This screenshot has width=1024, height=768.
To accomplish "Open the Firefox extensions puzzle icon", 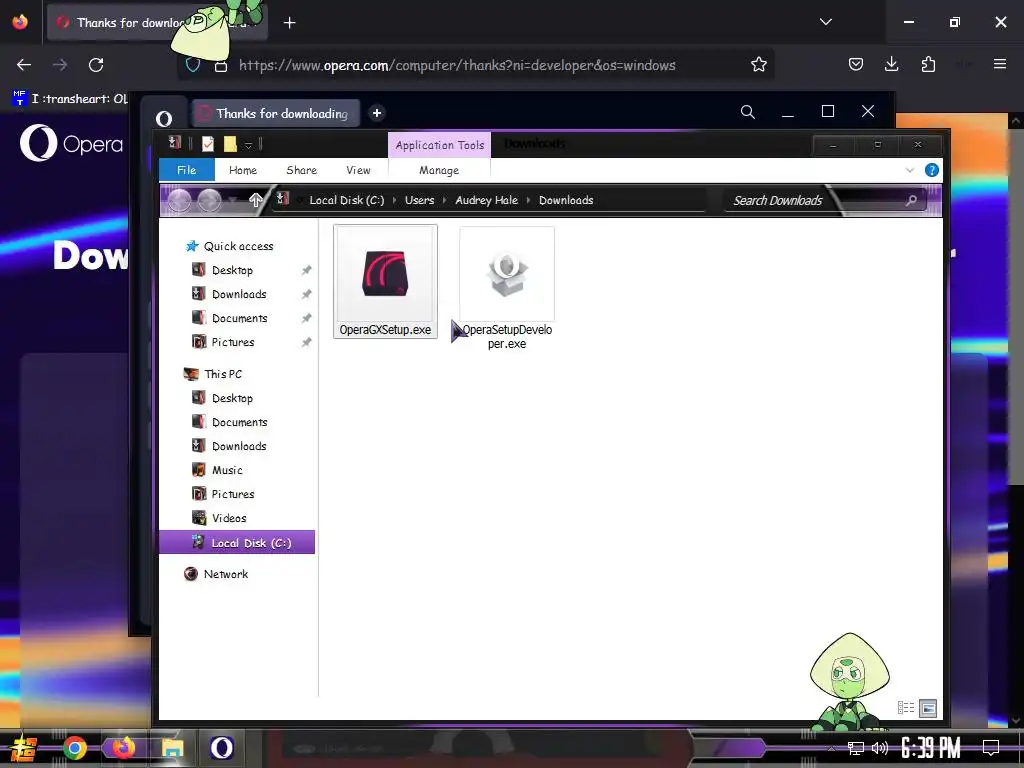I will coord(928,64).
